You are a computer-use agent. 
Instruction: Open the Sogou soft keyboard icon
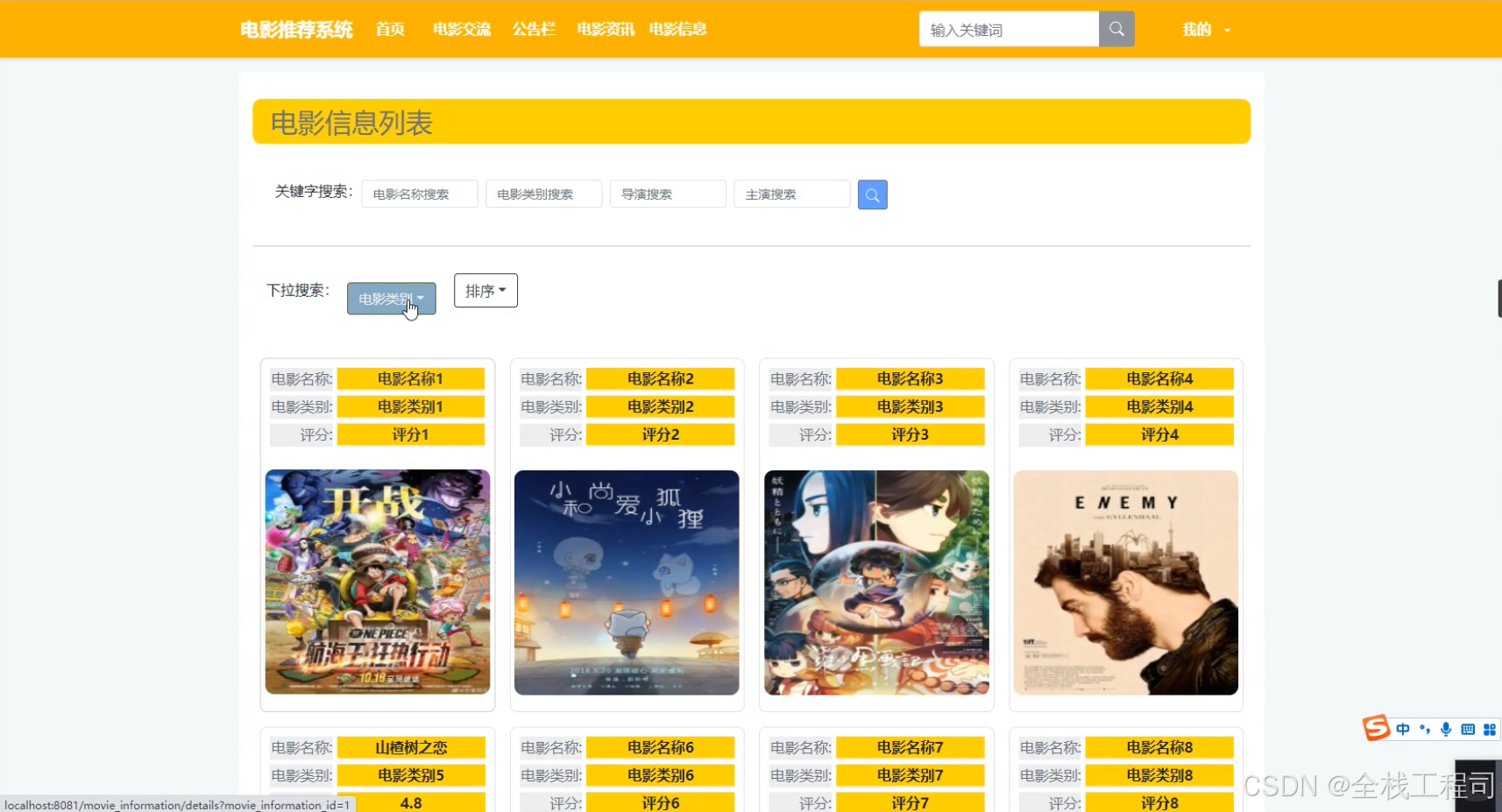tap(1468, 729)
